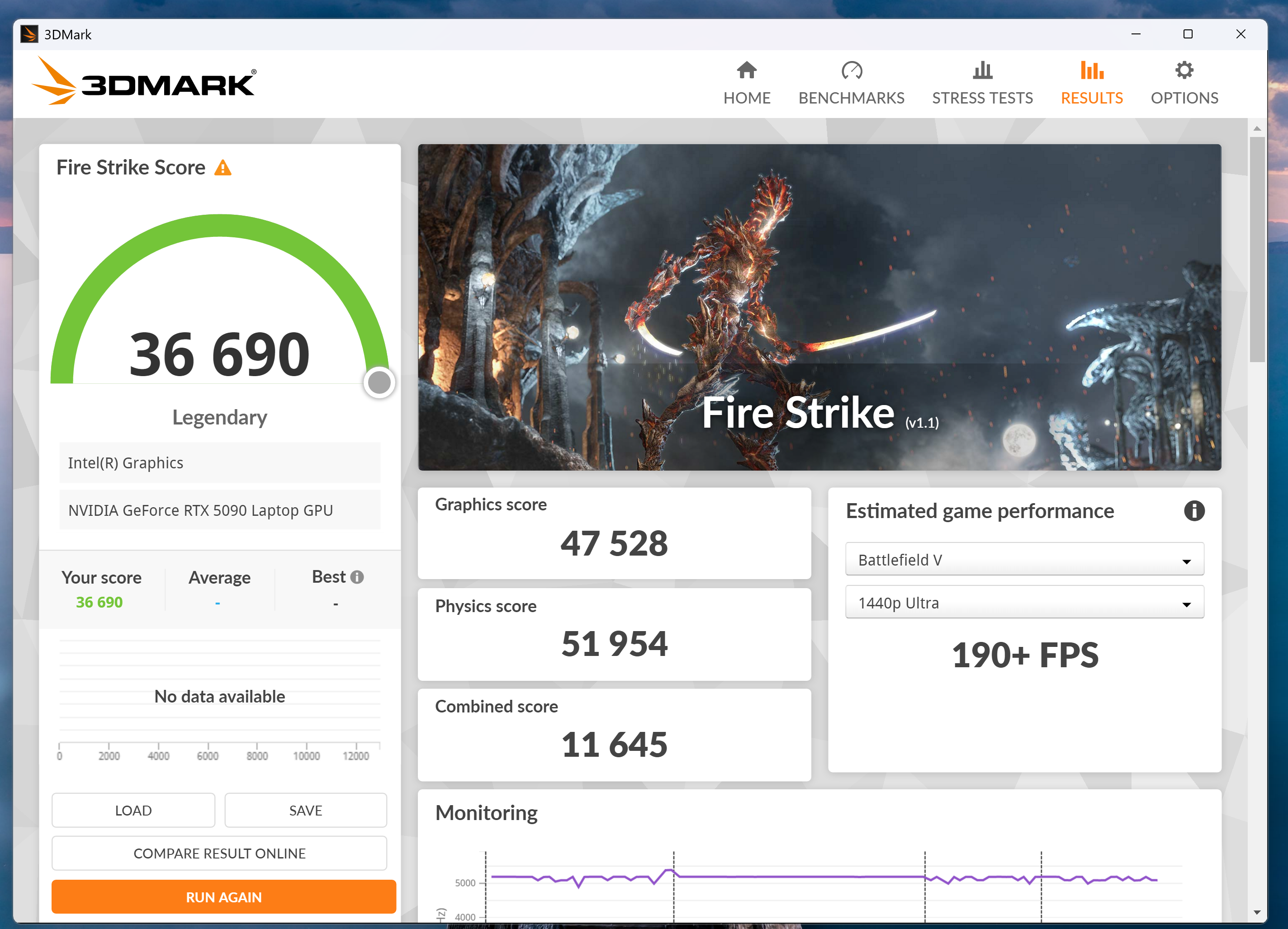Click the orange Results bars icon
The height and width of the screenshot is (929, 1288).
(1092, 71)
